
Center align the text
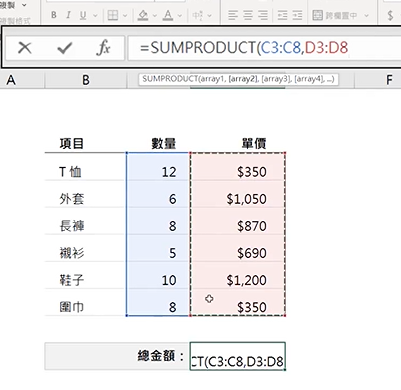tap(248, 15)
